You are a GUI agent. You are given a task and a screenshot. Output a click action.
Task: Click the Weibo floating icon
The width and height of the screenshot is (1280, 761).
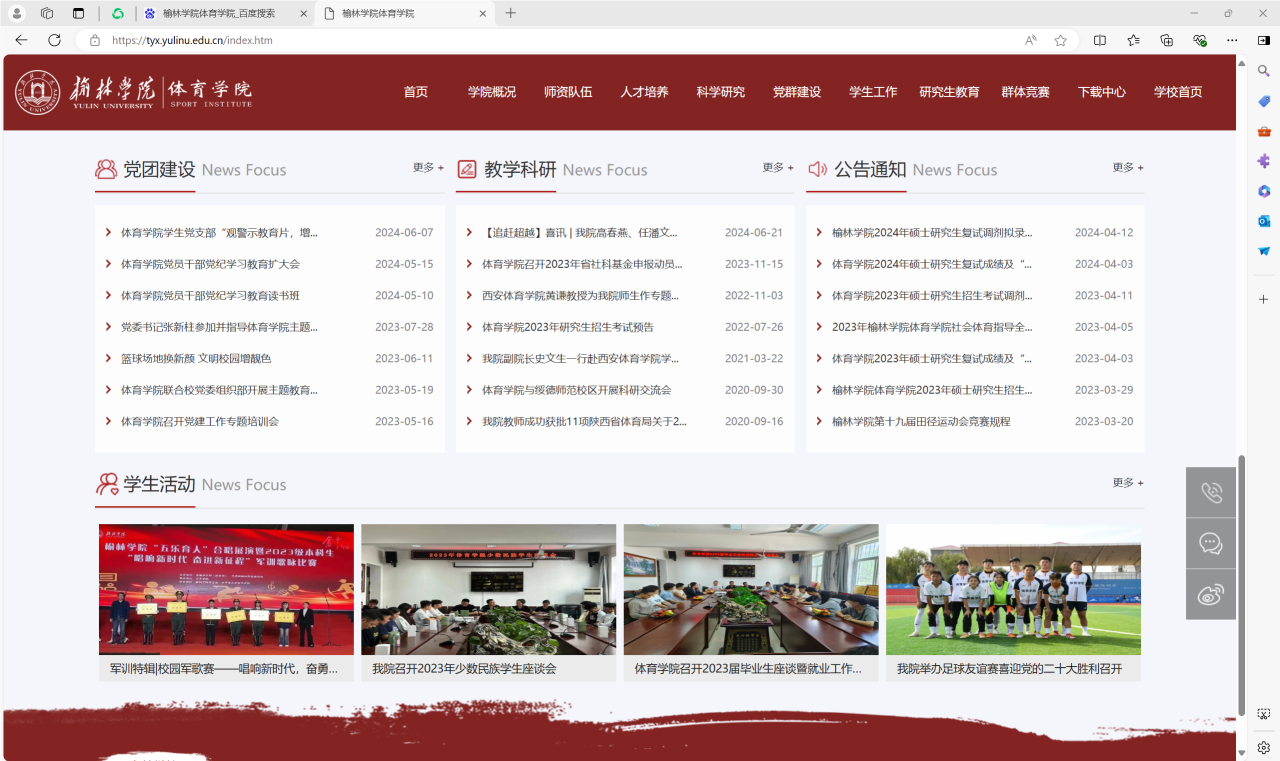pos(1211,594)
